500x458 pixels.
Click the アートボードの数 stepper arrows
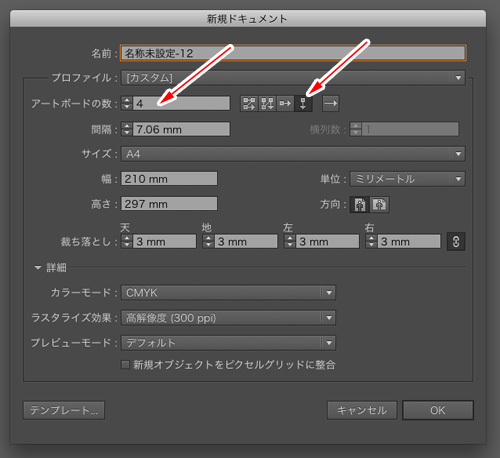point(127,103)
